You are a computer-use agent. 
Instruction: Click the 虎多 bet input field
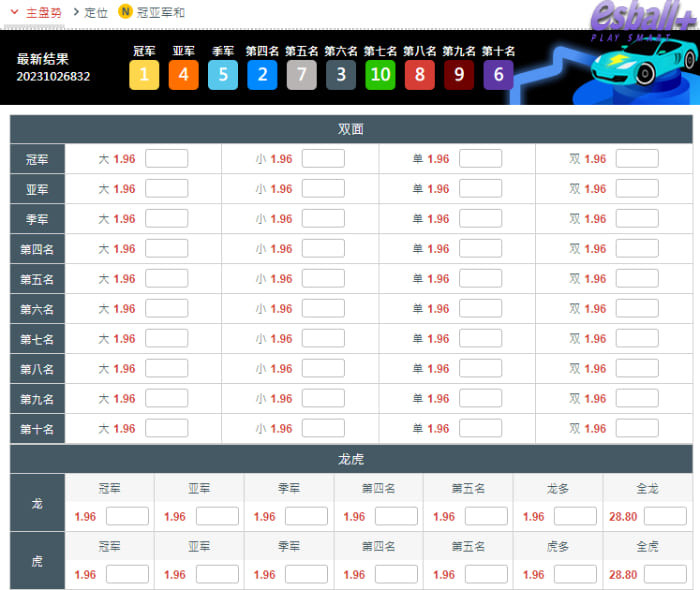click(x=575, y=574)
